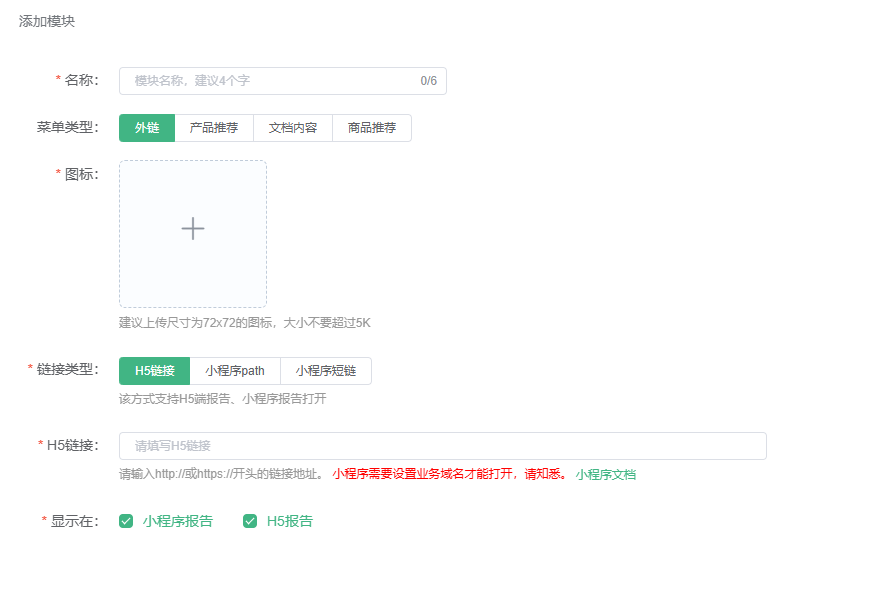Screen dimensions: 892x613
Task: Click the 小程序报告 label text
Action: click(x=177, y=521)
